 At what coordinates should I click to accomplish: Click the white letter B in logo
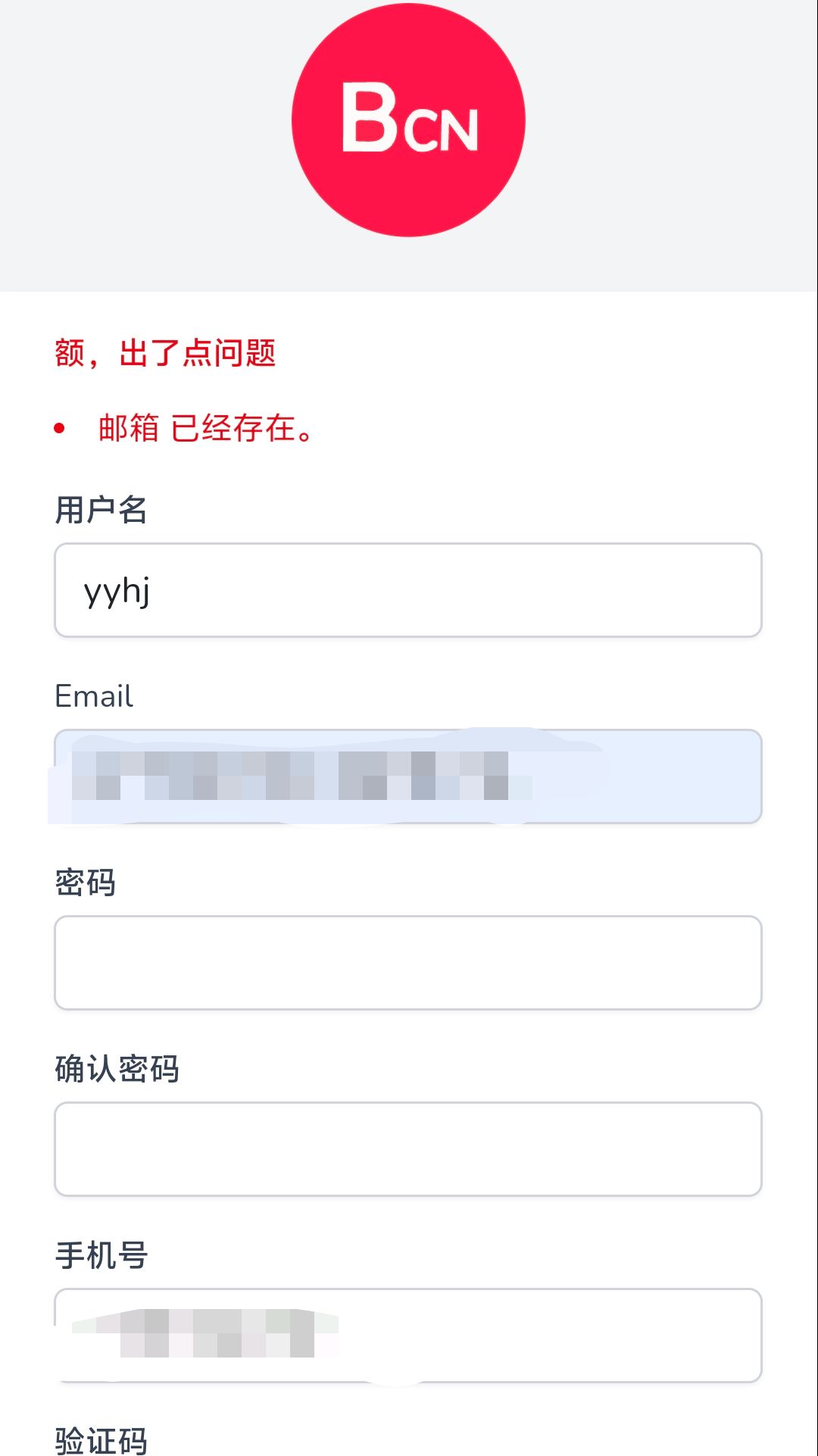(369, 118)
